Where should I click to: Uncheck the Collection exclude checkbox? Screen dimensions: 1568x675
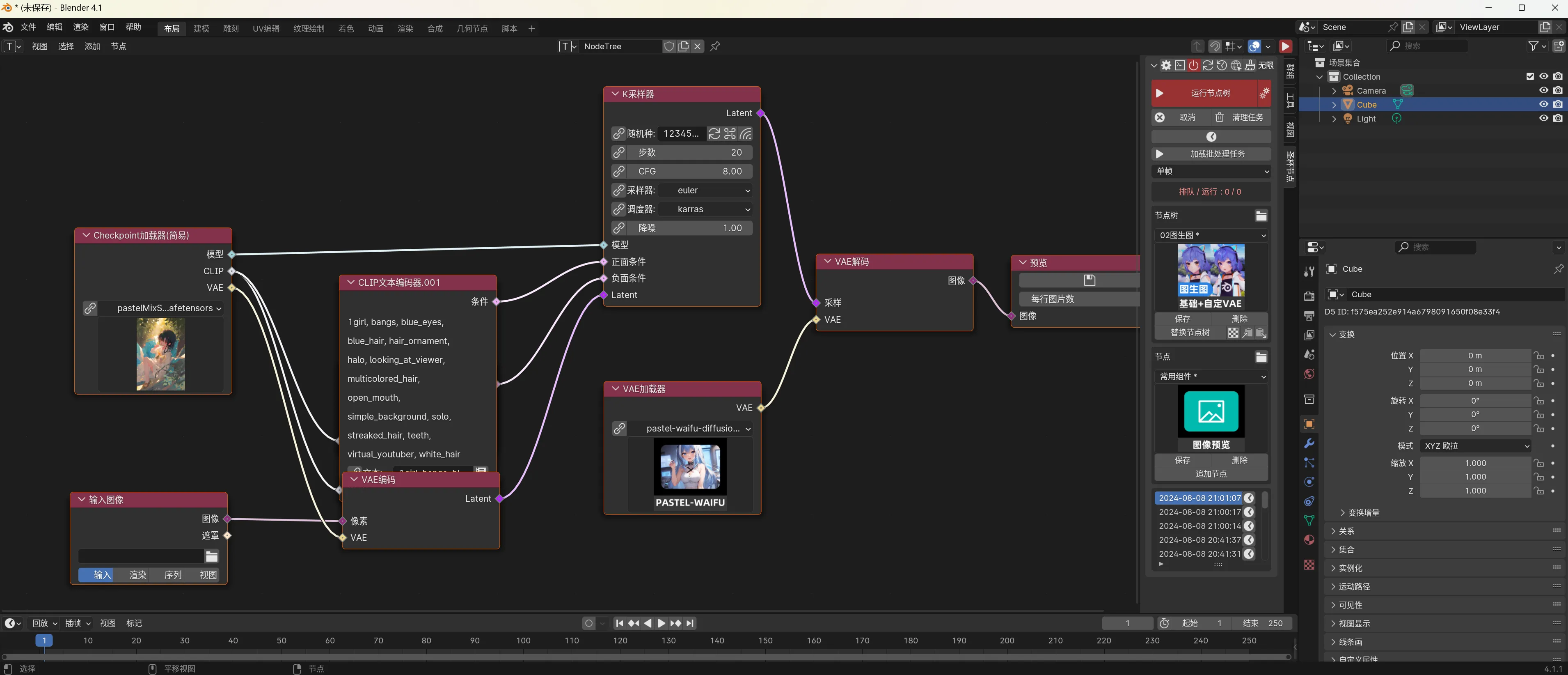(x=1530, y=77)
